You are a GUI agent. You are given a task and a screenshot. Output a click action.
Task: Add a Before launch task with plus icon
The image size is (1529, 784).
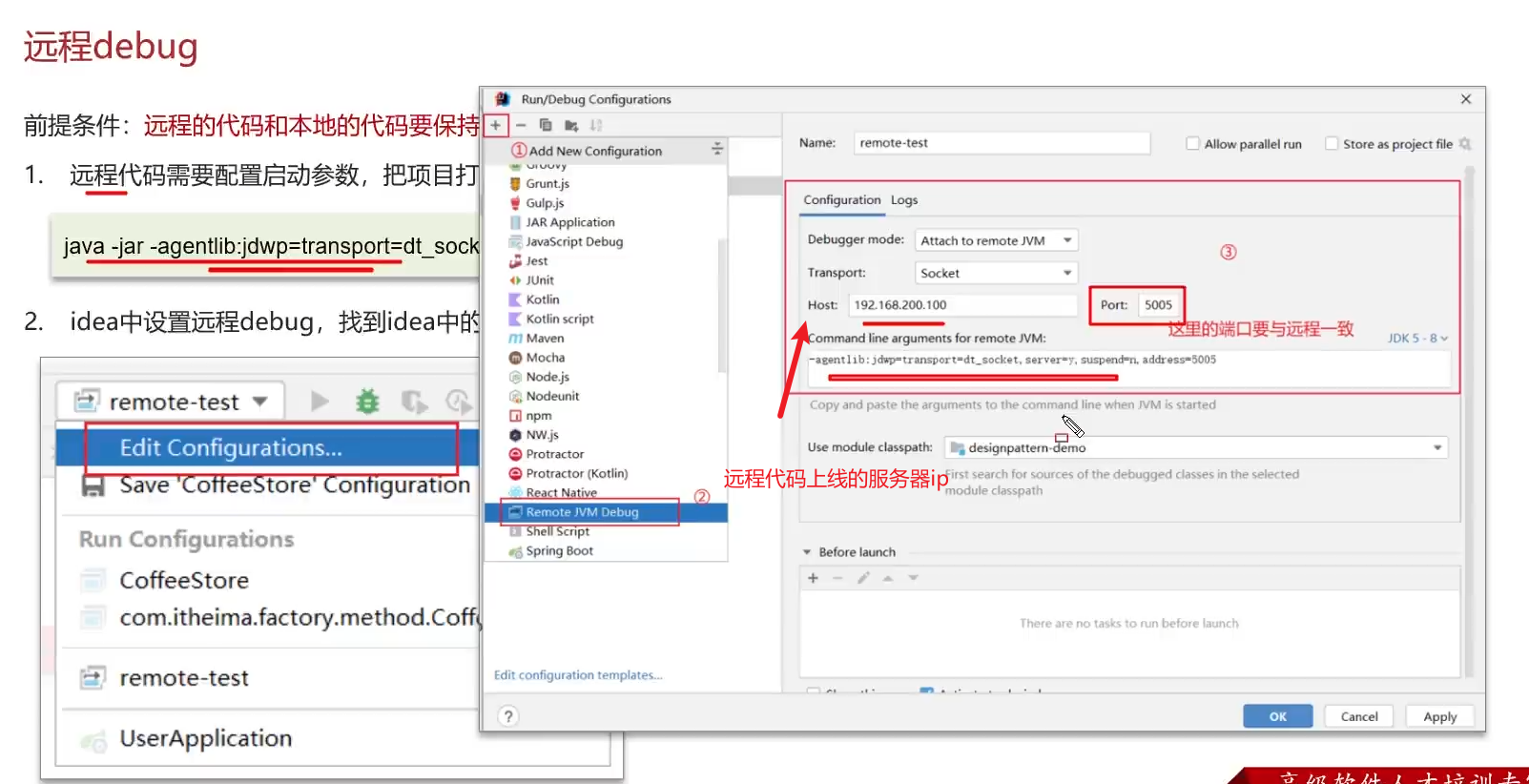pyautogui.click(x=813, y=578)
